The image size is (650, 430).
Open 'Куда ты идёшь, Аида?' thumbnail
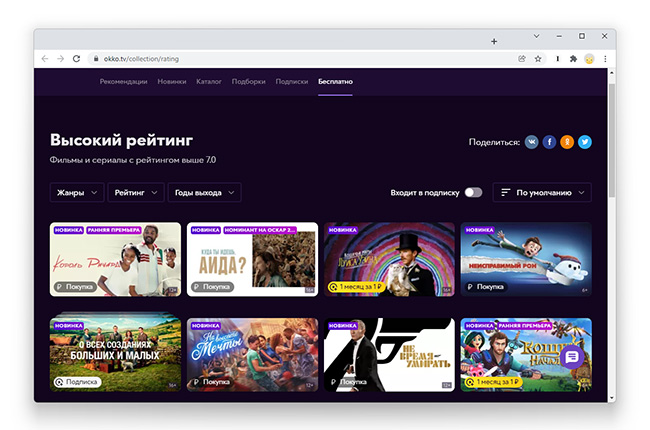click(252, 259)
